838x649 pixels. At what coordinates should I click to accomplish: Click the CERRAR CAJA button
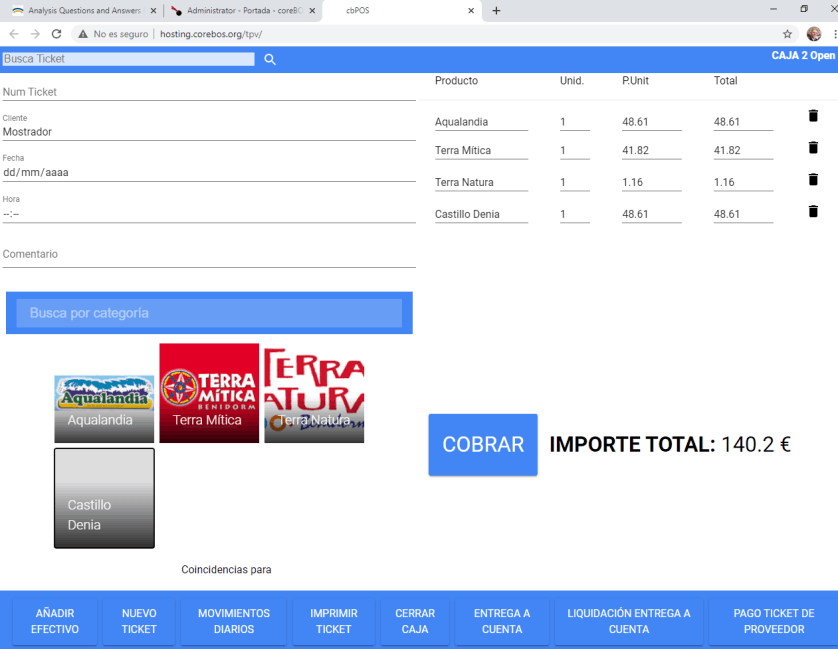click(415, 621)
